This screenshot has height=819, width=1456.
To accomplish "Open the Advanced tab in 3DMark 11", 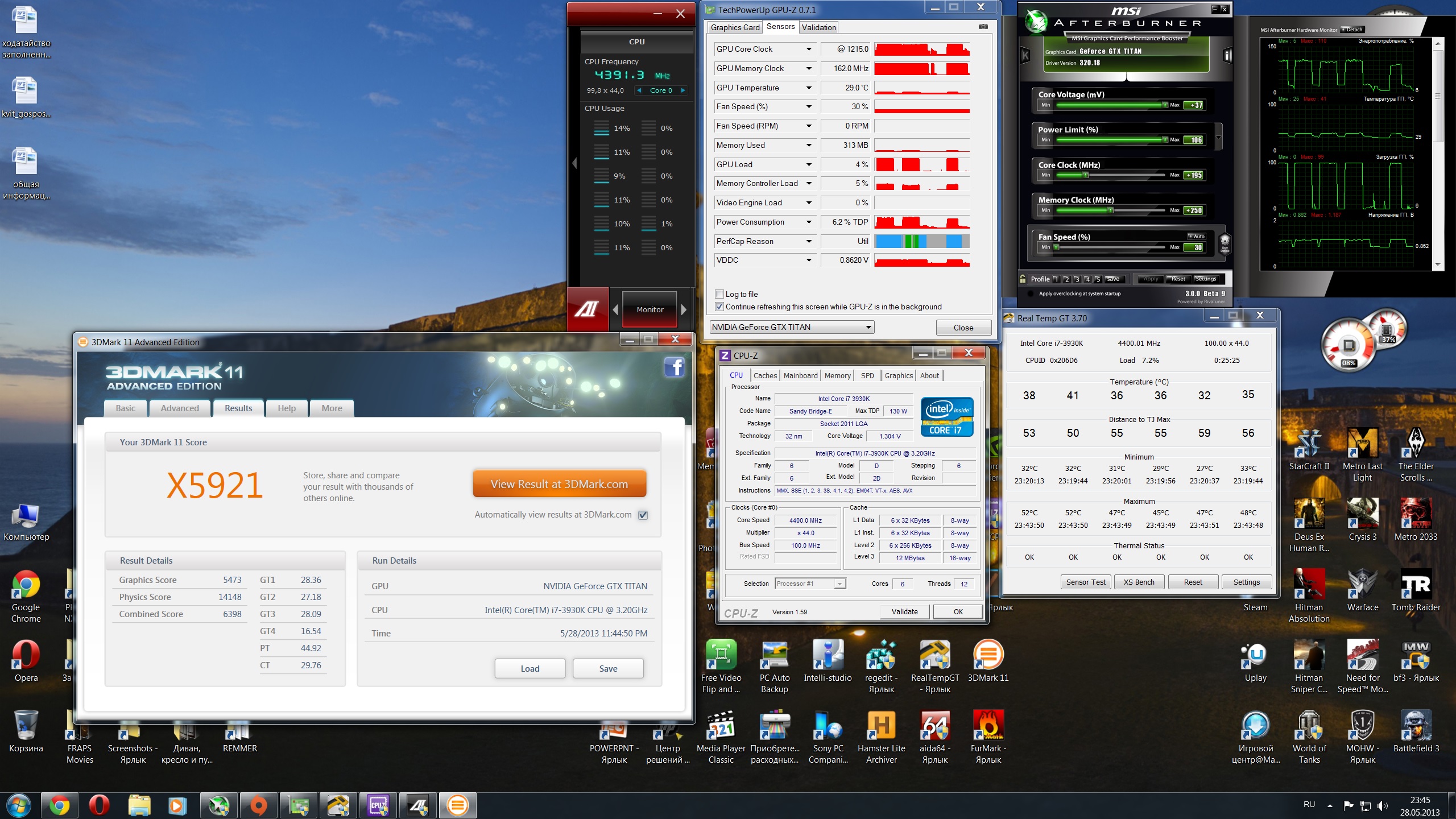I will (180, 408).
